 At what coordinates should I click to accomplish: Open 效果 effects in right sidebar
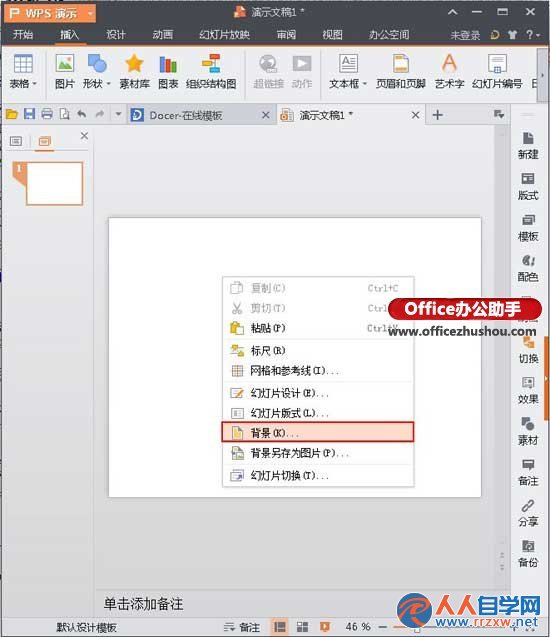click(x=528, y=391)
